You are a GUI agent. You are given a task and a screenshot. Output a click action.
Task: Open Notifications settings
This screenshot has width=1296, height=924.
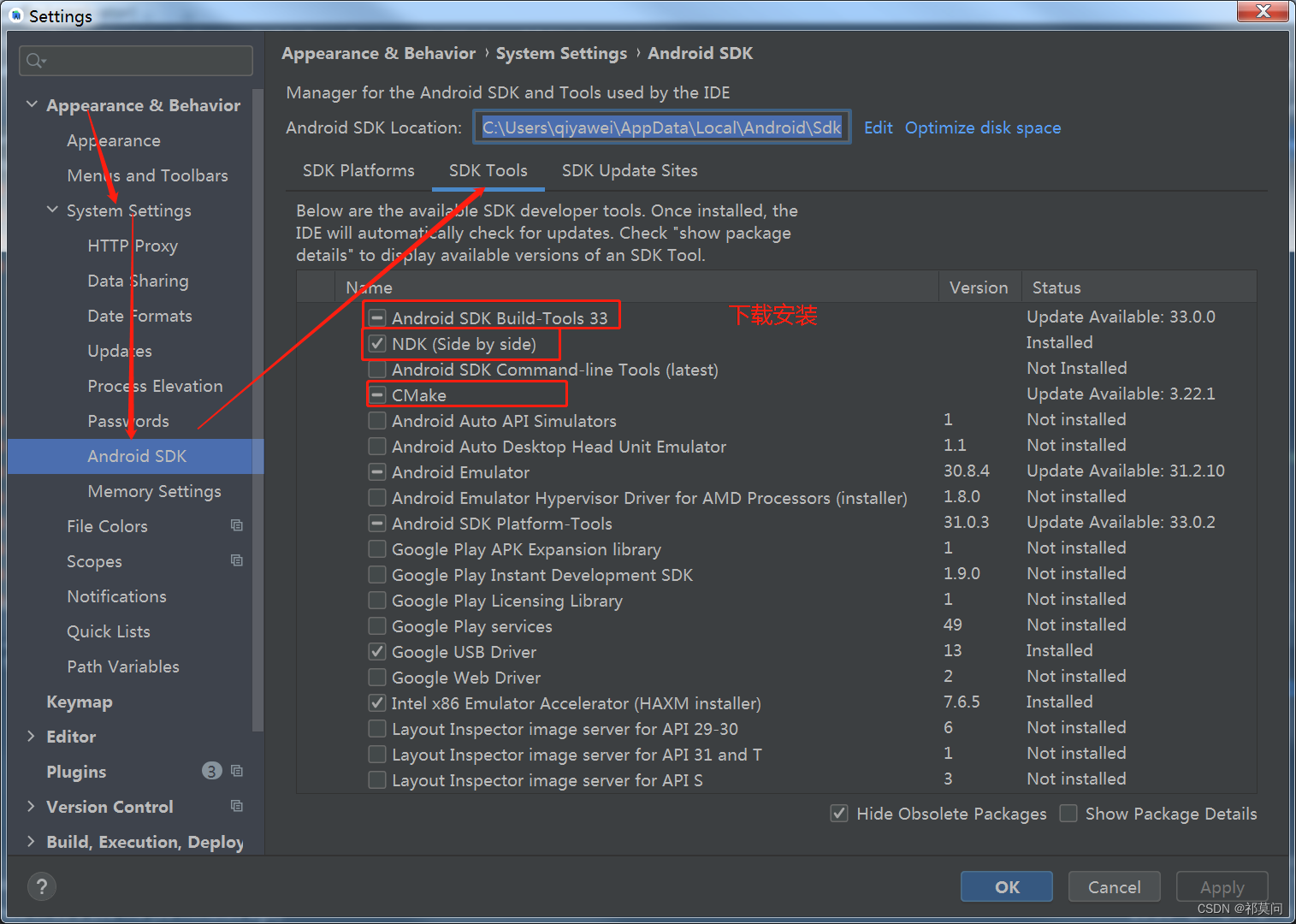[116, 596]
